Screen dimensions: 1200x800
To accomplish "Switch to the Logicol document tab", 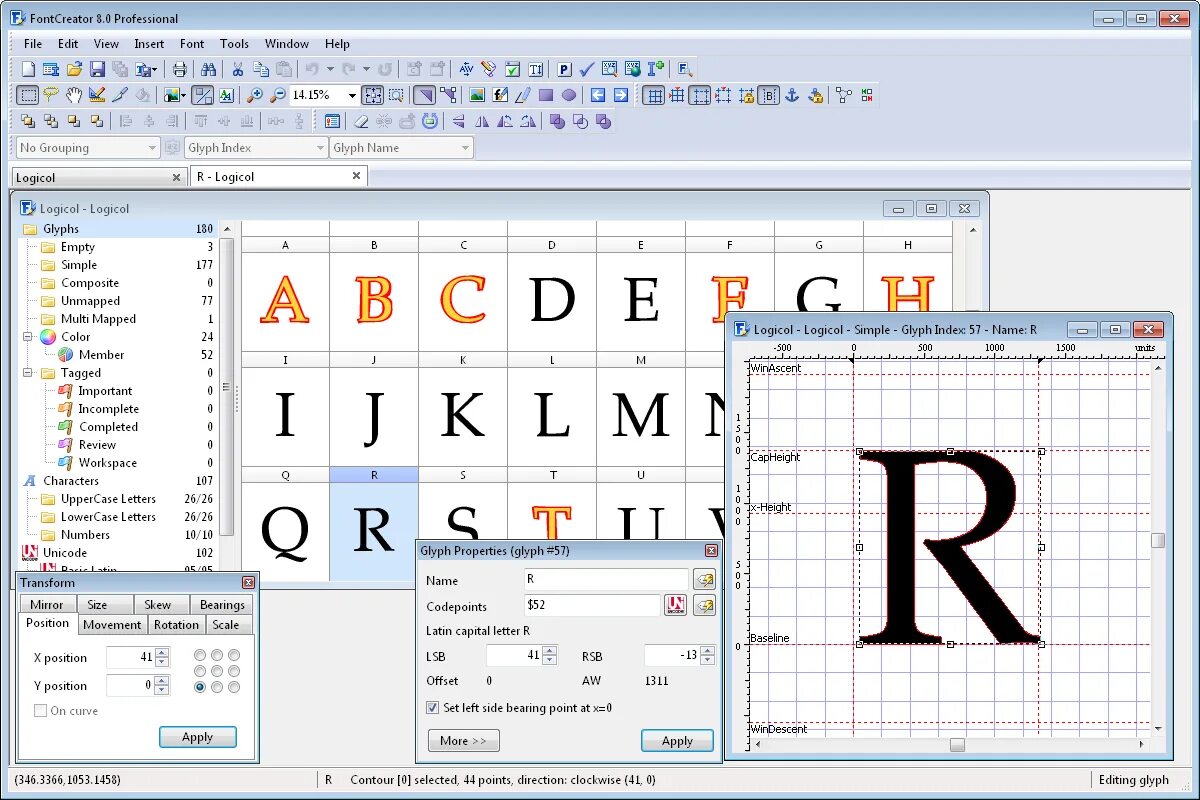I will pos(98,177).
